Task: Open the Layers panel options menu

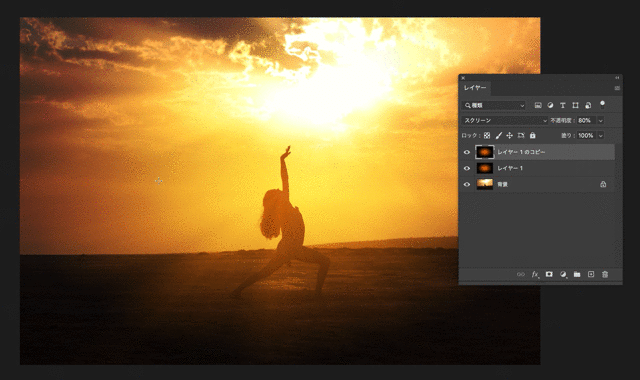Action: [617, 88]
